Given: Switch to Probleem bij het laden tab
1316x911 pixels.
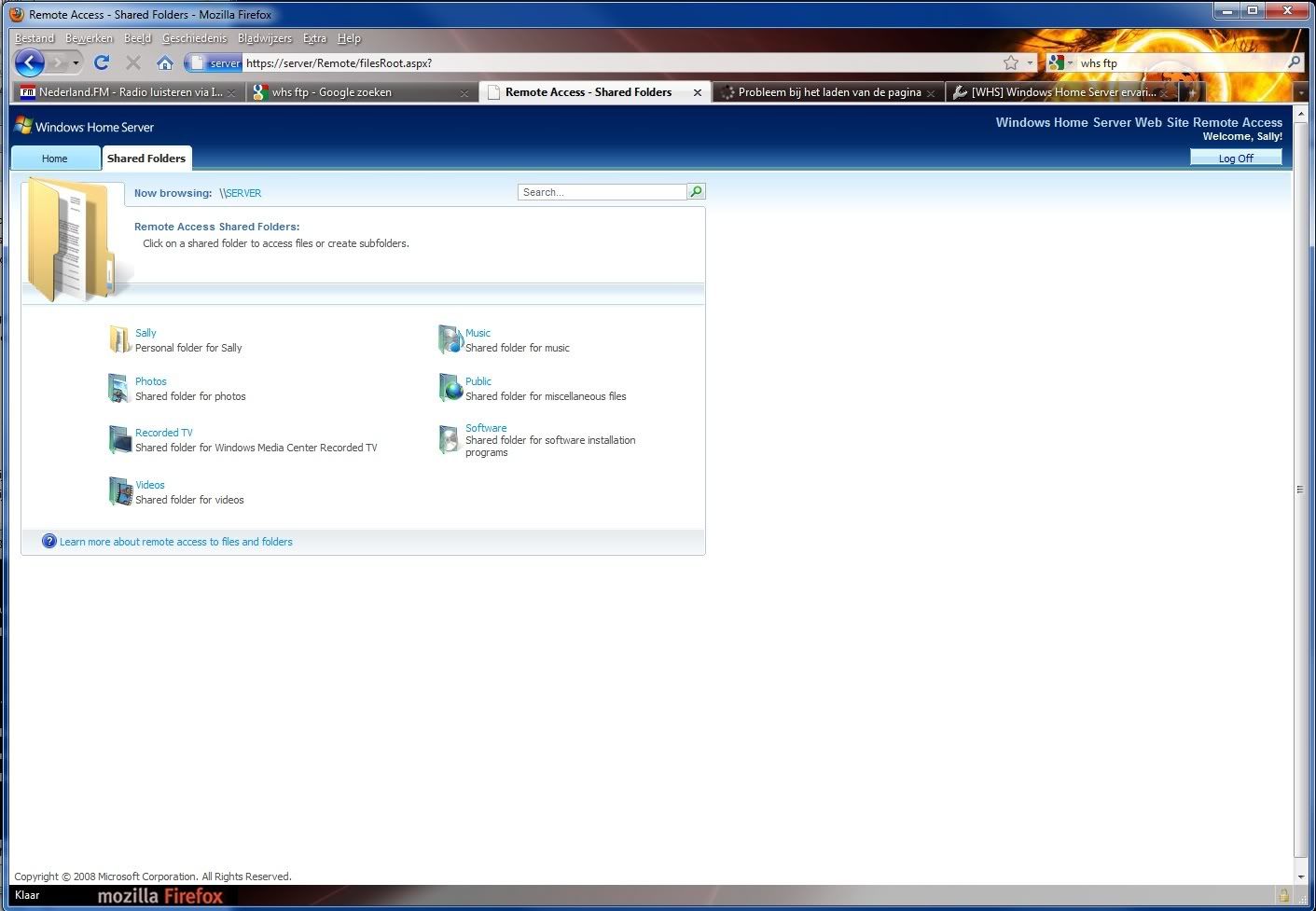Looking at the screenshot, I should [x=828, y=92].
